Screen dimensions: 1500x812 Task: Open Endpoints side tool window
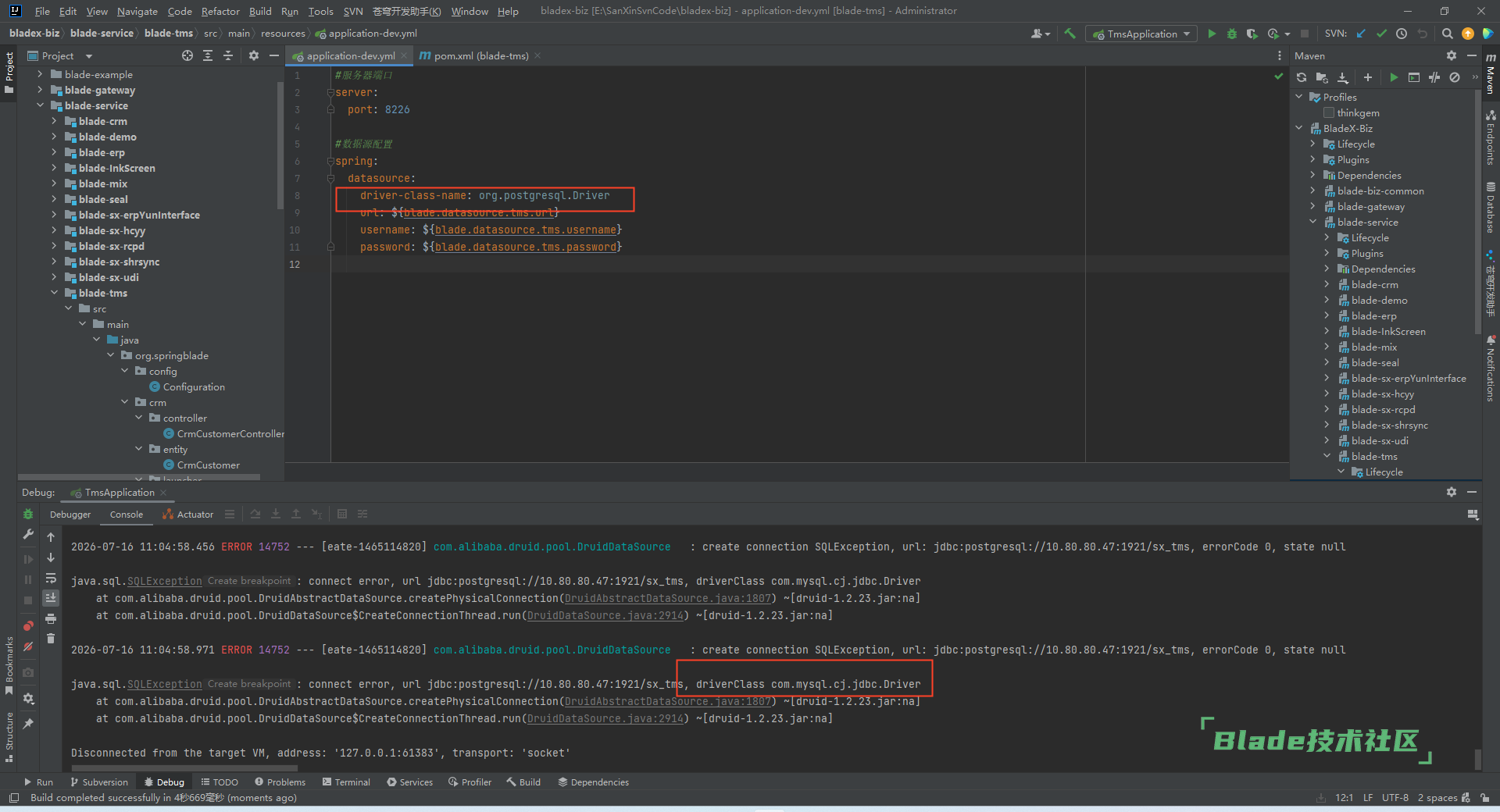click(x=1491, y=137)
